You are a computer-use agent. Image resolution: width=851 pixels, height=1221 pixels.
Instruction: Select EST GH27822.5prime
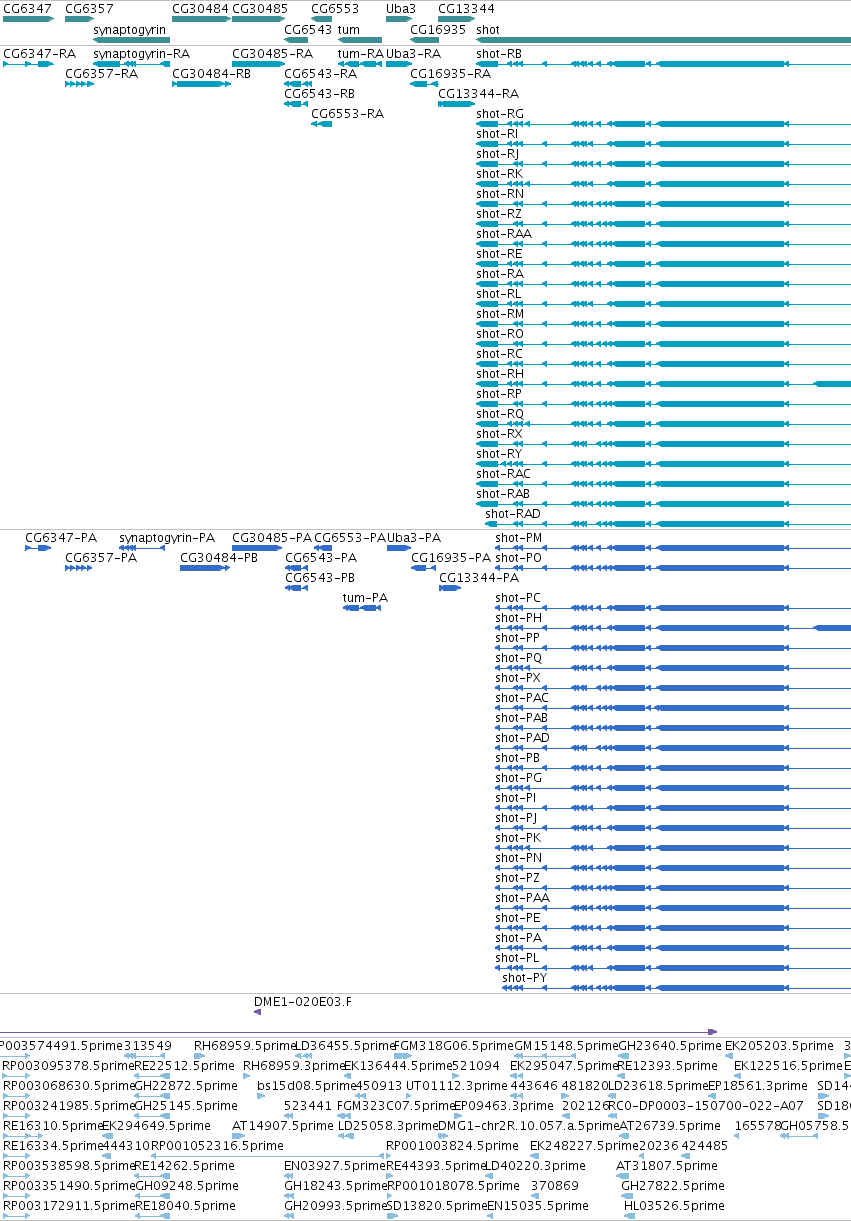point(672,1185)
